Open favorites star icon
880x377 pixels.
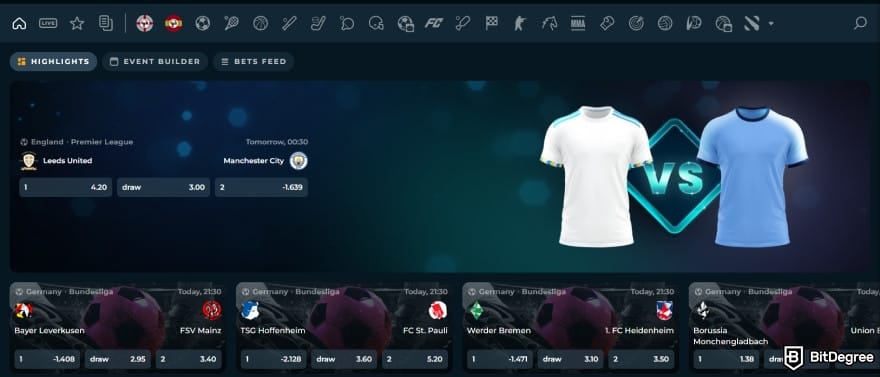pyautogui.click(x=77, y=24)
